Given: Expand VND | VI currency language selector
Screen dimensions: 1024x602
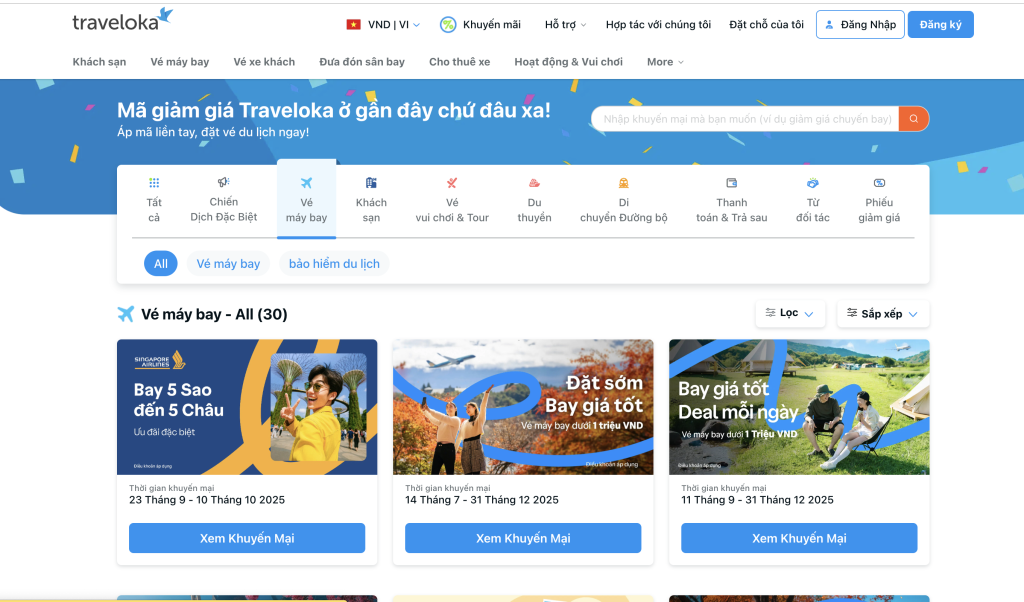Looking at the screenshot, I should coord(383,25).
